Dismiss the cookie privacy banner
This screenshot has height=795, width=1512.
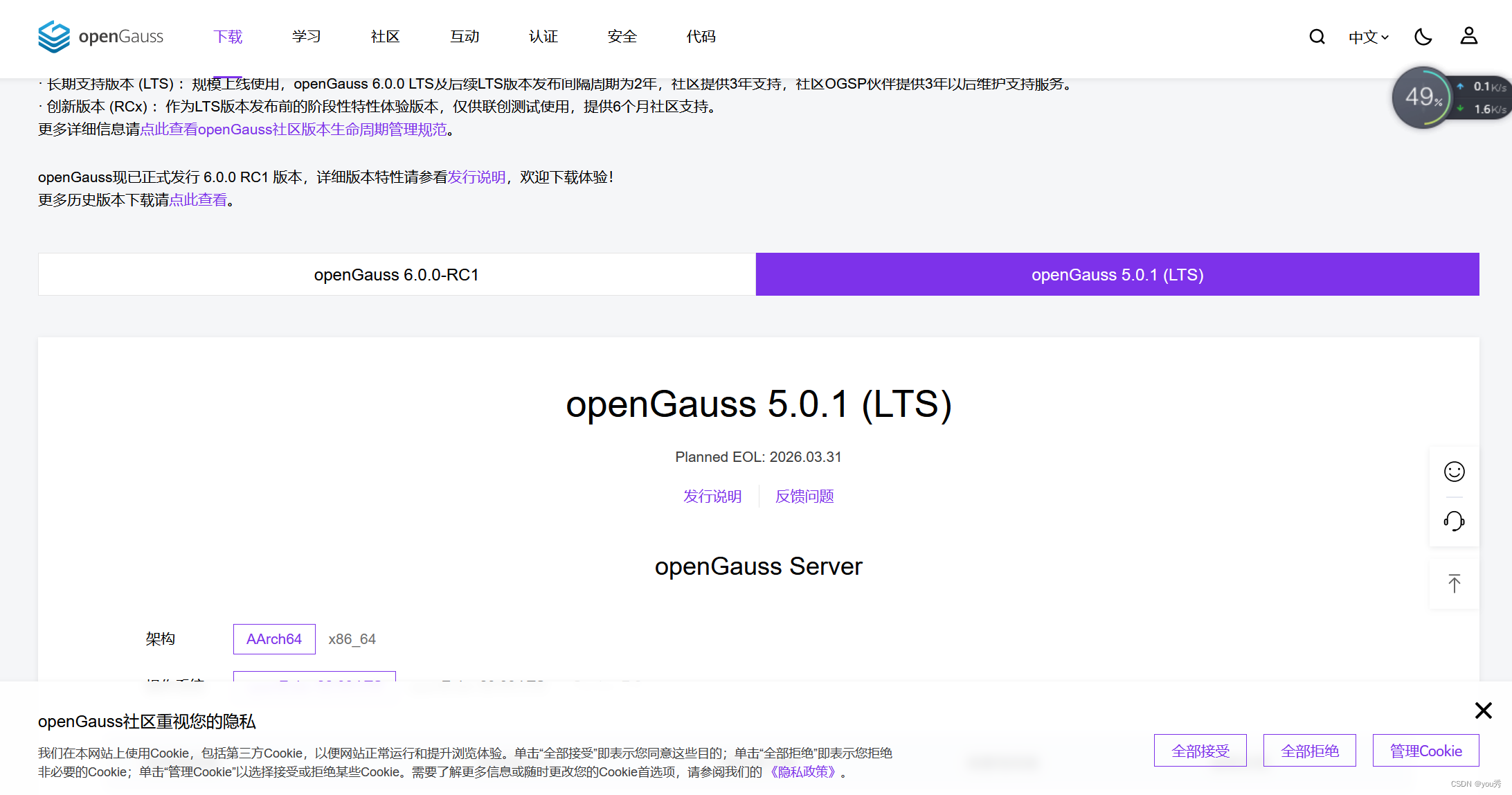click(x=1483, y=711)
